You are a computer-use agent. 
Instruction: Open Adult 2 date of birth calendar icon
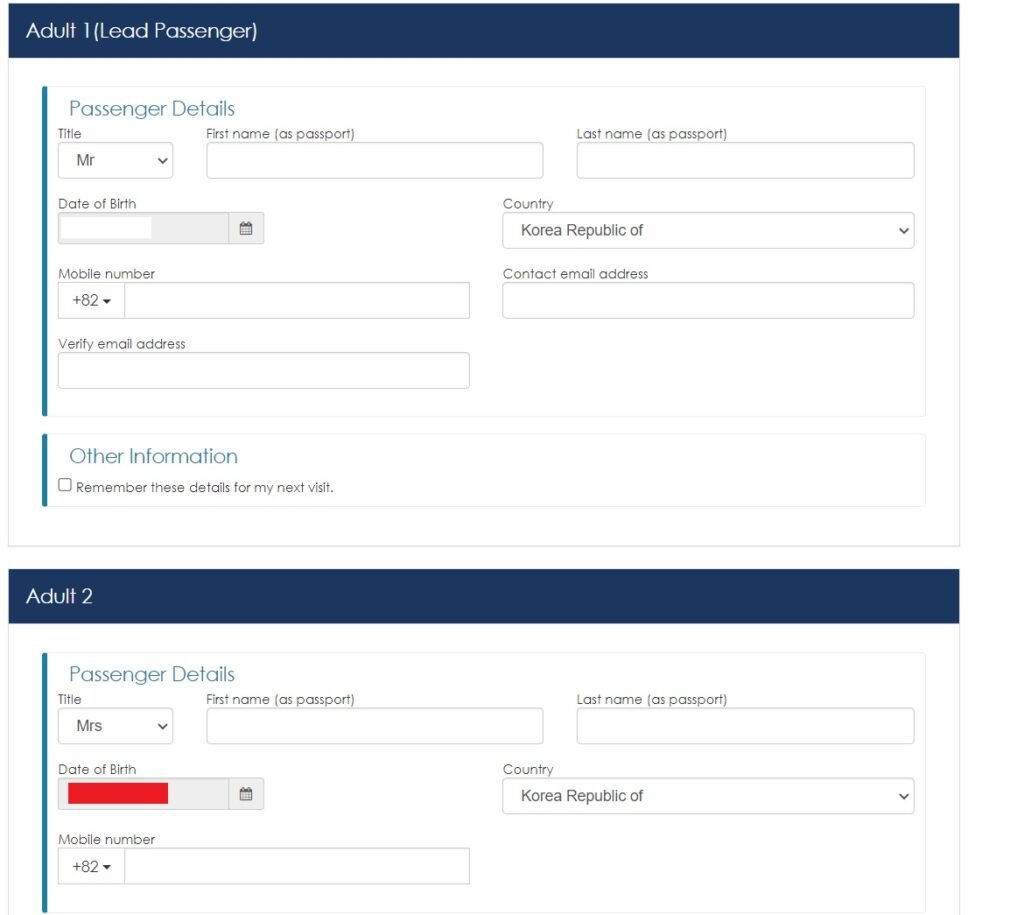pyautogui.click(x=246, y=794)
